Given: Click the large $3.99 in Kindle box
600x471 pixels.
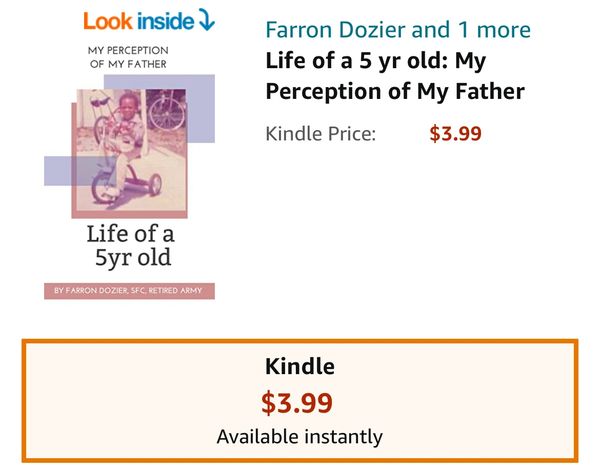Looking at the screenshot, I should (297, 402).
